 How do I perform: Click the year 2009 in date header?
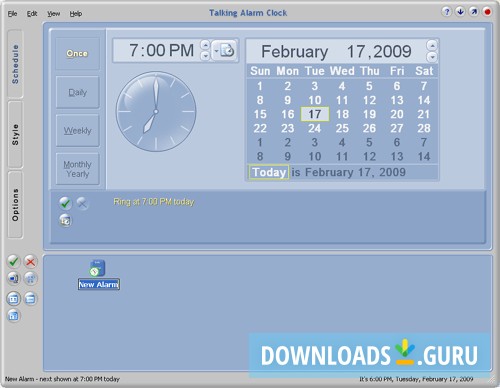click(x=392, y=51)
